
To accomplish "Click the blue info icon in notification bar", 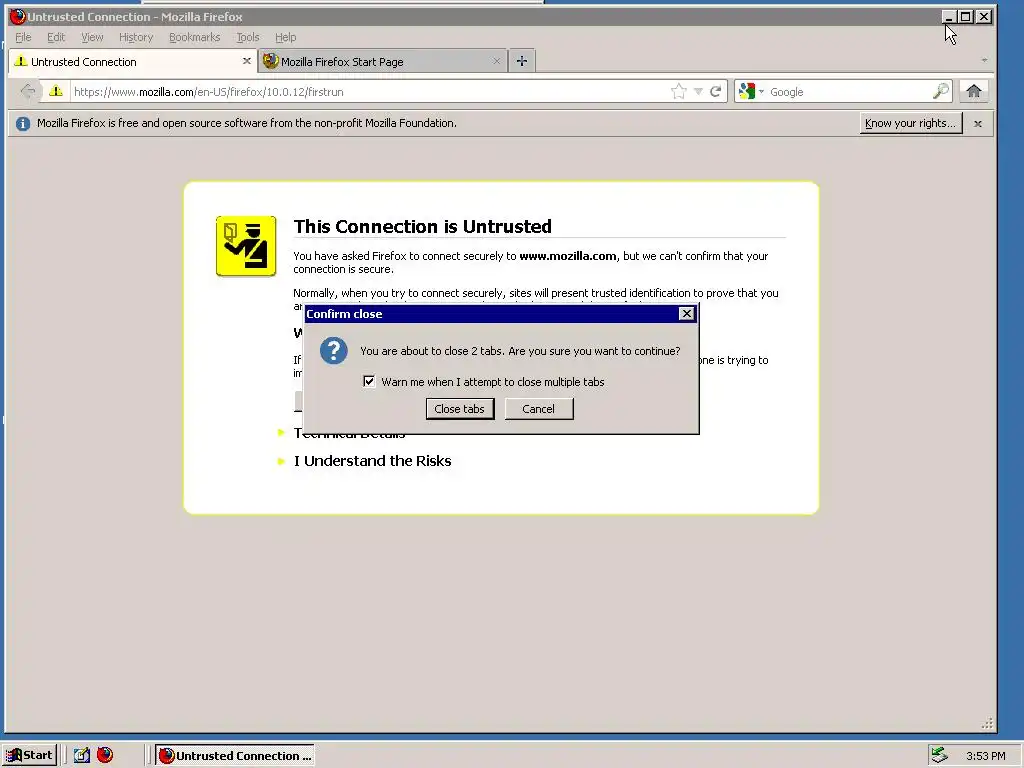I will [23, 123].
